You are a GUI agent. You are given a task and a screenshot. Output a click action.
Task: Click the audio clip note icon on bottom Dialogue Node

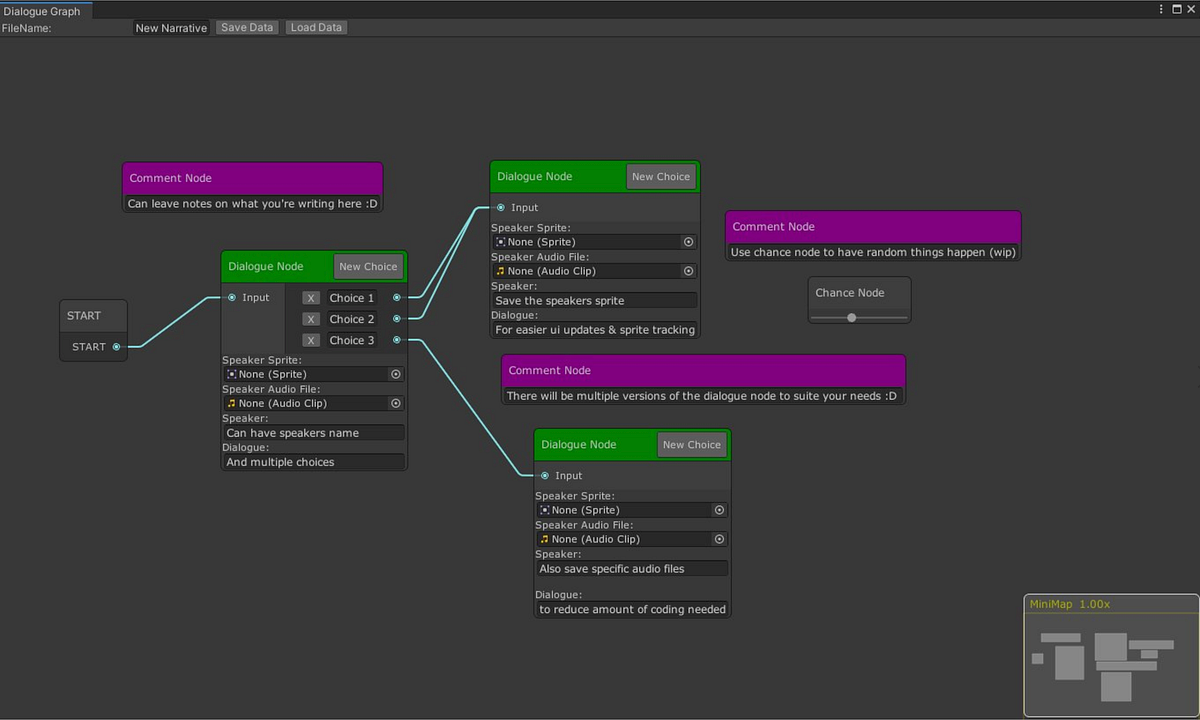tap(544, 539)
